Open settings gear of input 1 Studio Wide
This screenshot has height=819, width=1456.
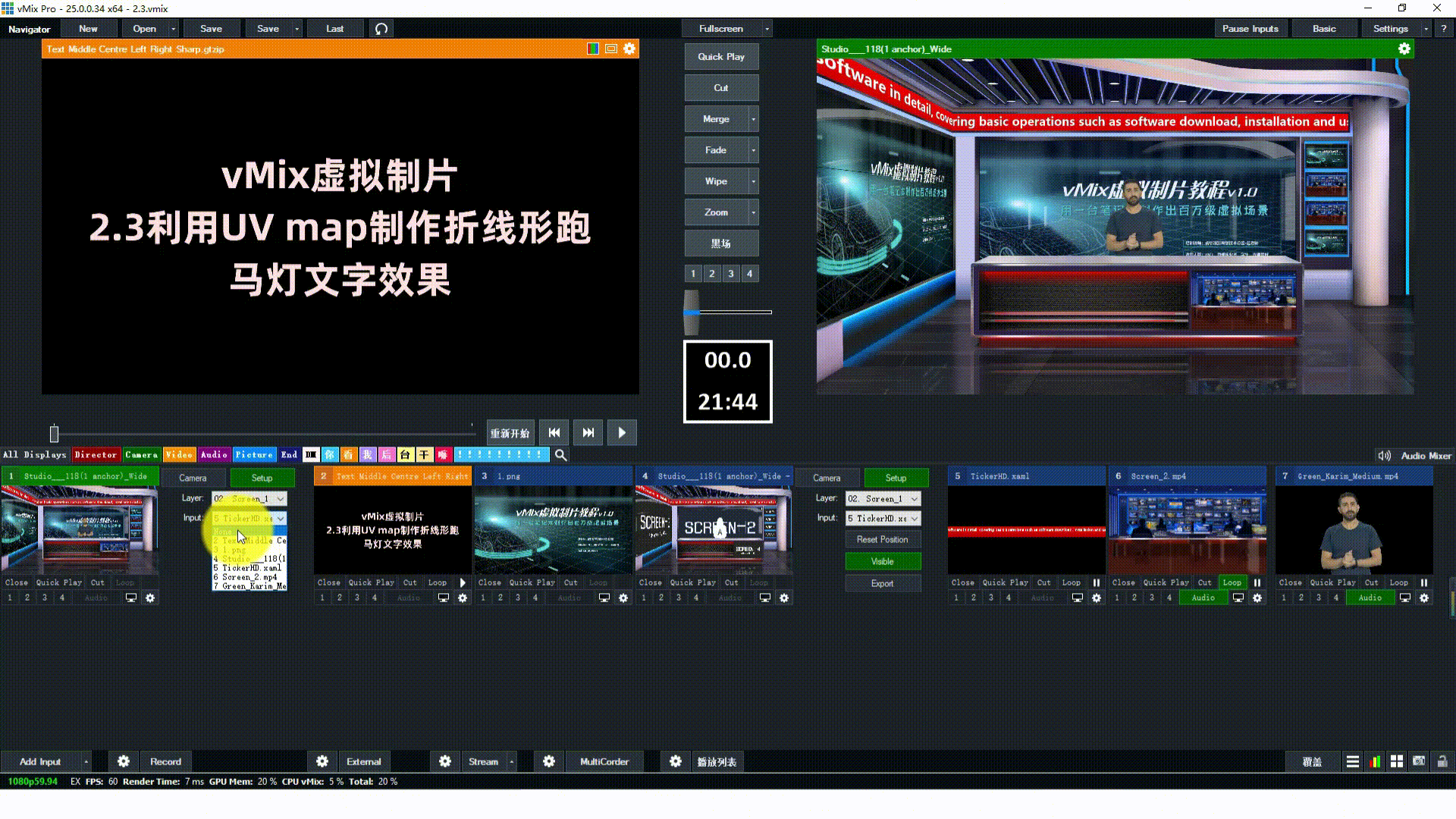tap(150, 598)
